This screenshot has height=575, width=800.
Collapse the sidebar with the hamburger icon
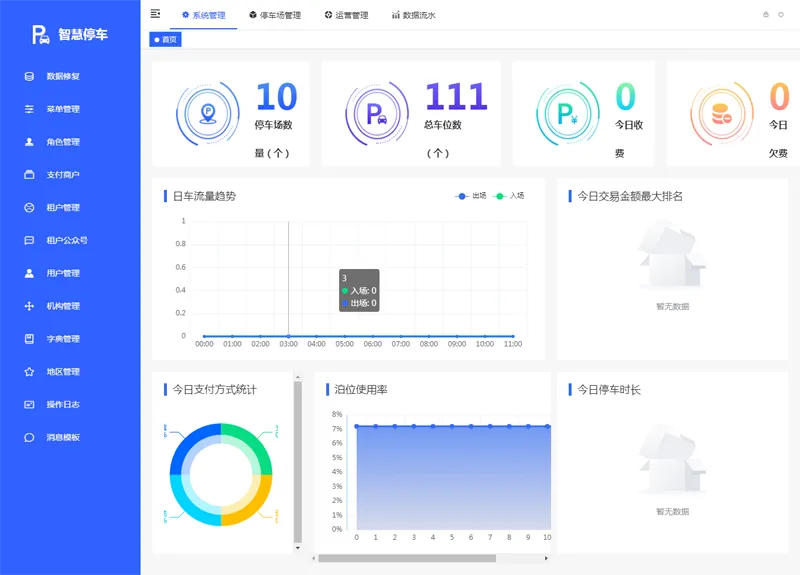(x=155, y=14)
